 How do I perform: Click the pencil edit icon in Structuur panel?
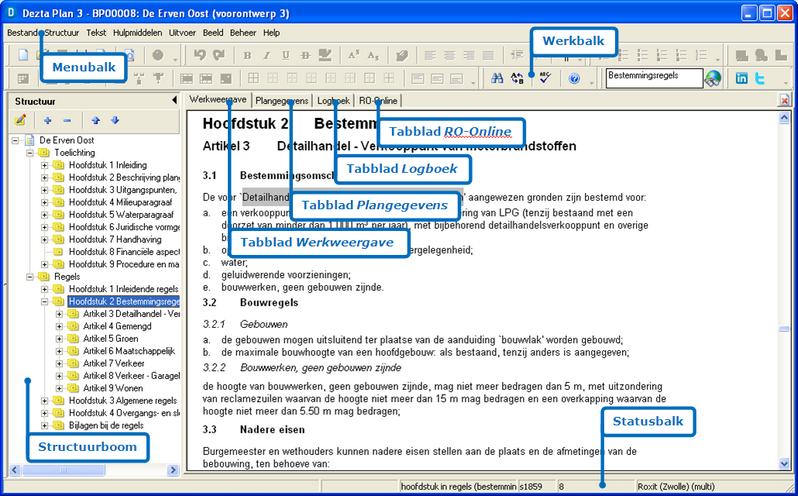pyautogui.click(x=20, y=121)
